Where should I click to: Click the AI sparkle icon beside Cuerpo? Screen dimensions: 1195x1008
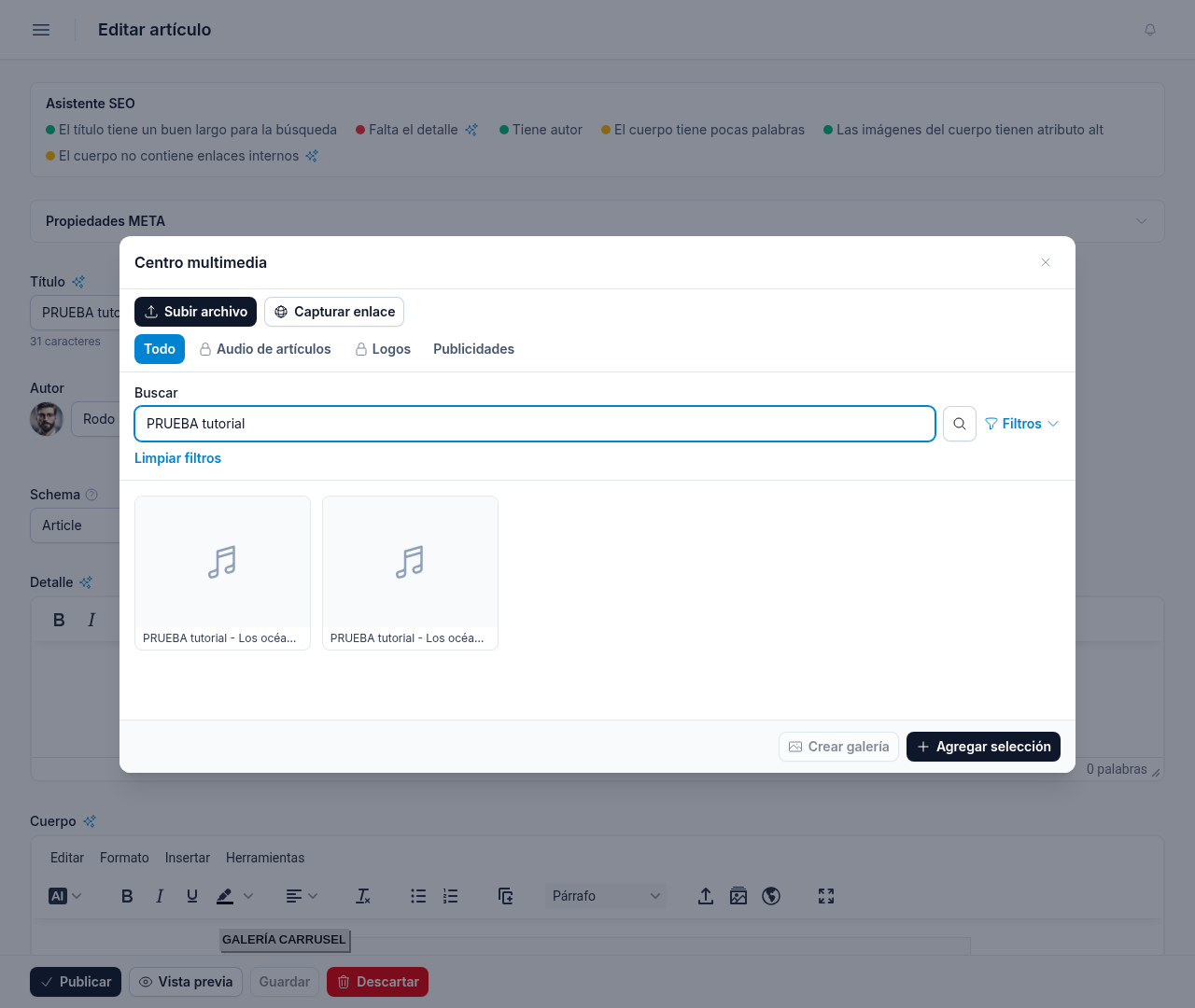coord(90,821)
